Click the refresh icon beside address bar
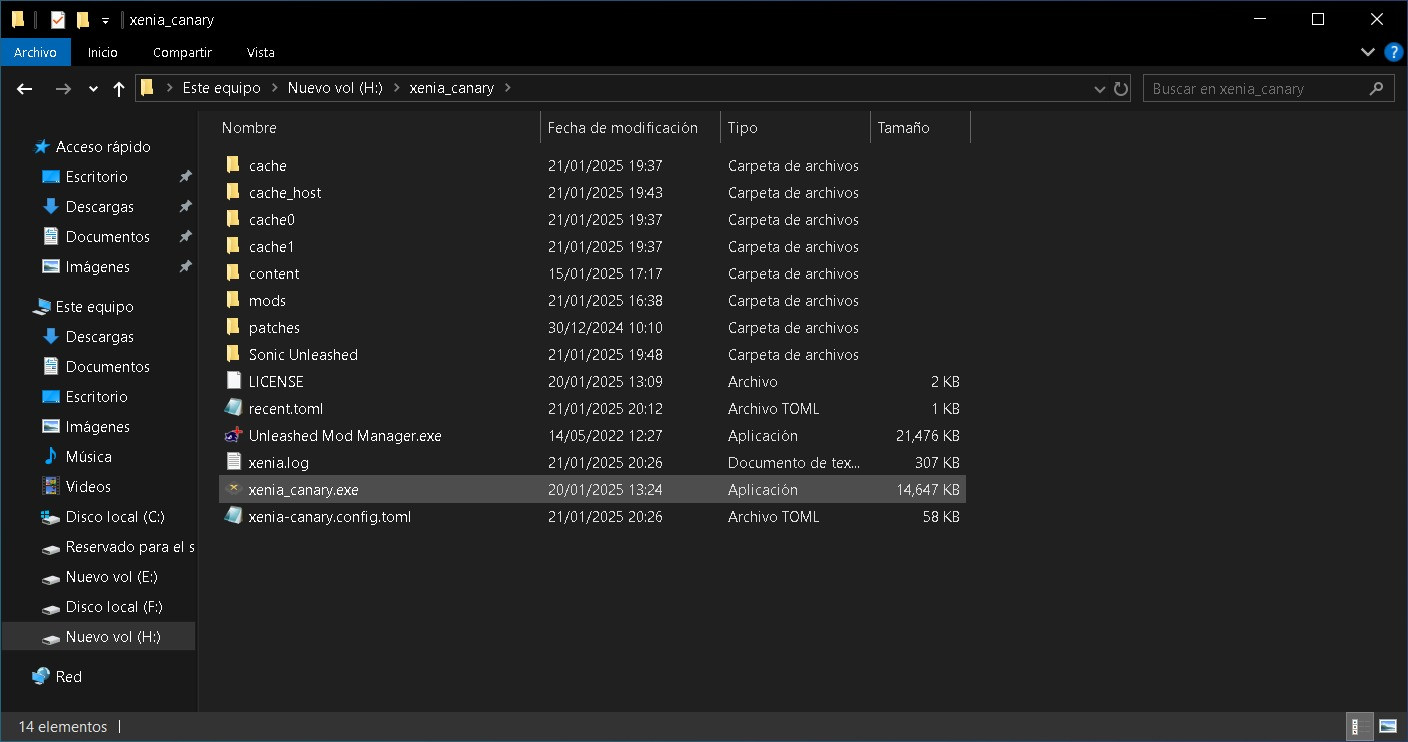 pos(1121,88)
